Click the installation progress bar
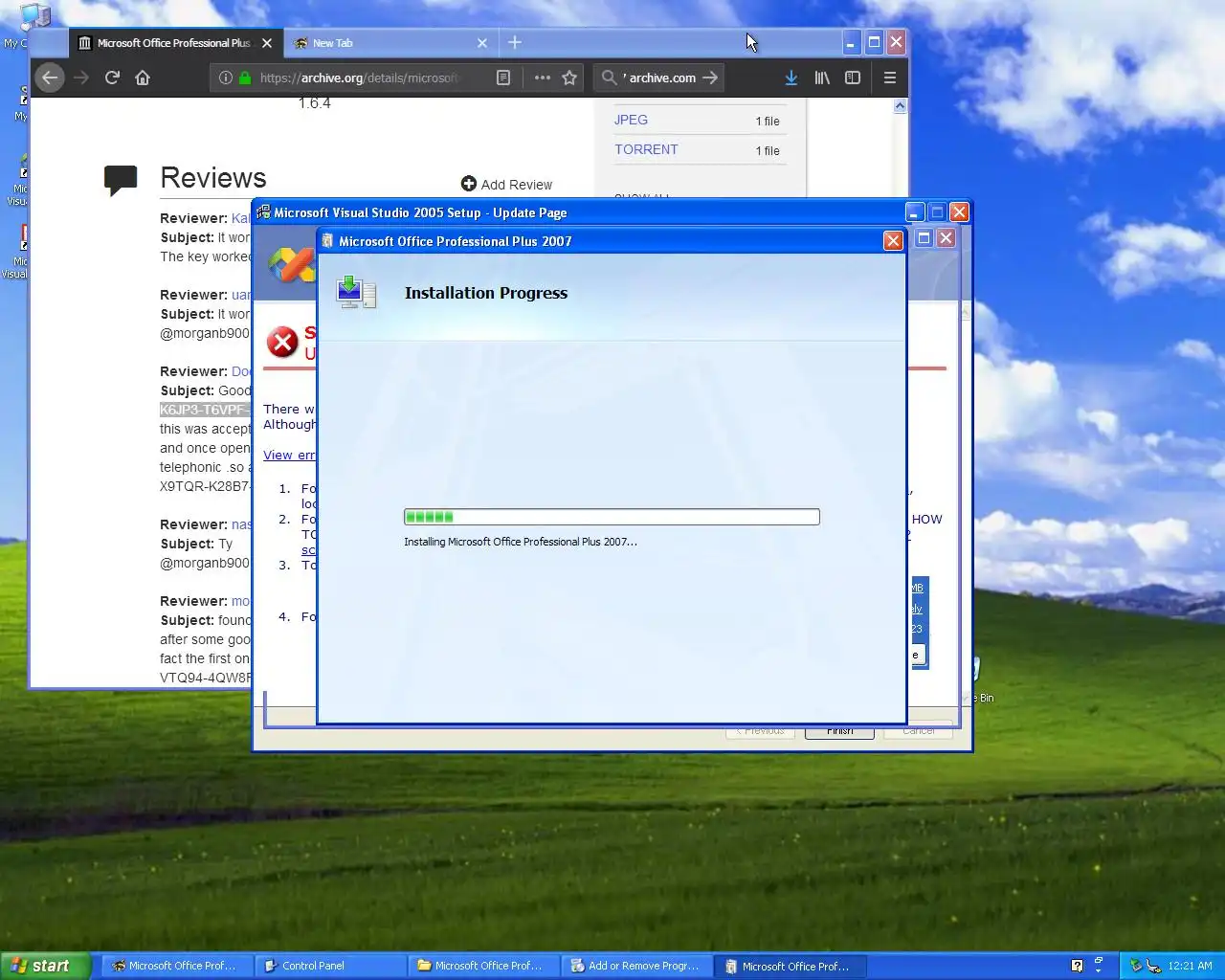 [x=612, y=517]
